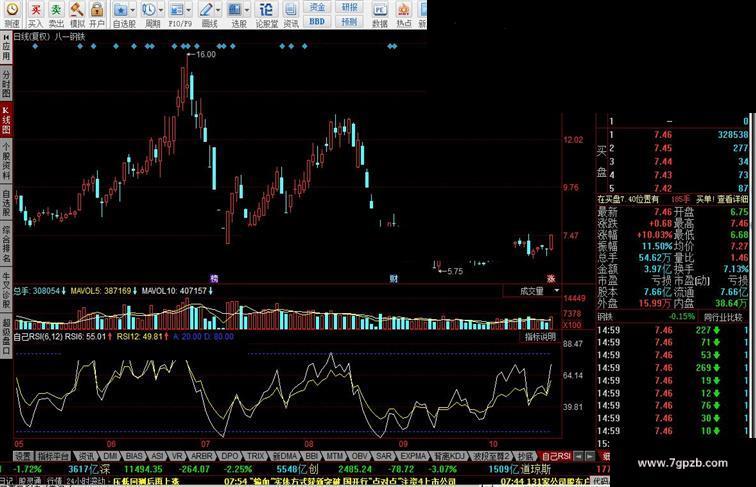Screen dimensions: 756x487
Task: Switch to the EXPMA indicator tab
Action: pyautogui.click(x=413, y=456)
